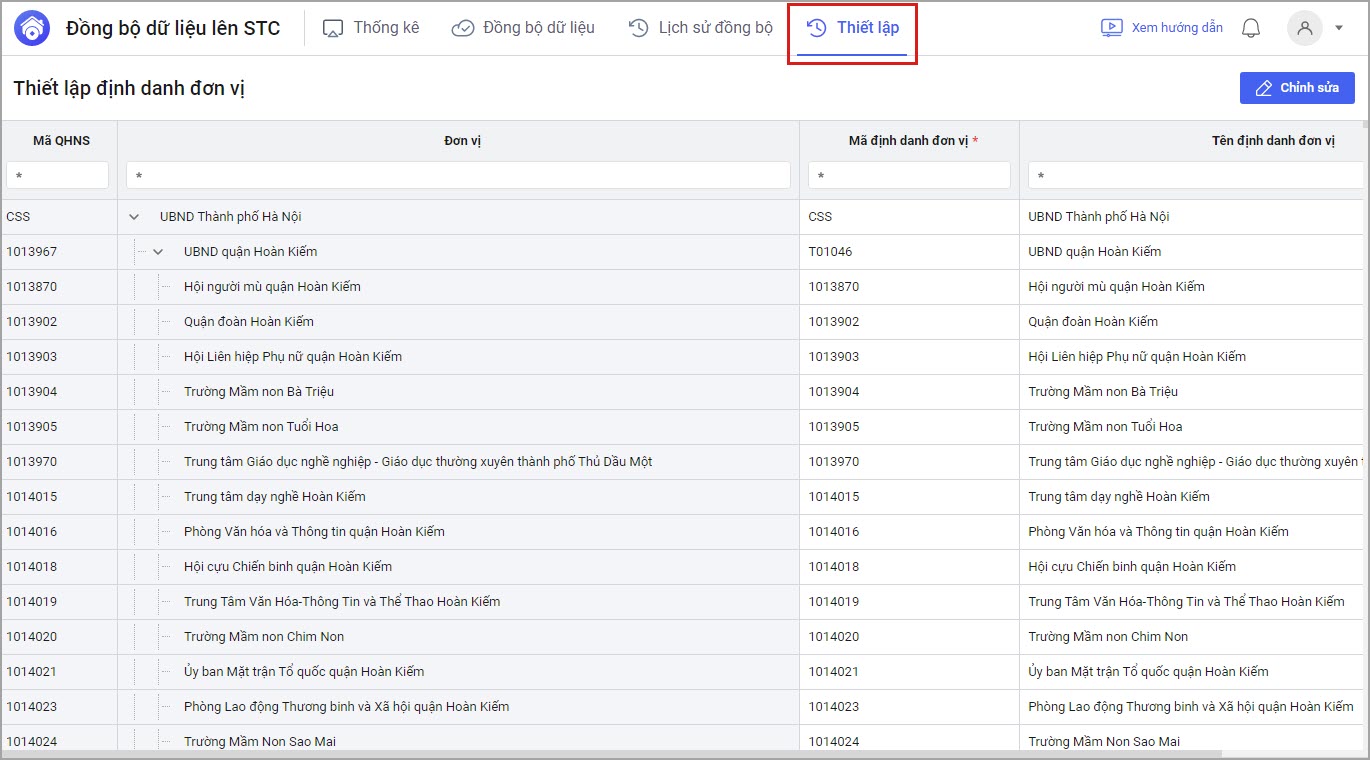Image resolution: width=1370 pixels, height=760 pixels.
Task: Open the account dropdown arrow
Action: coord(1339,28)
